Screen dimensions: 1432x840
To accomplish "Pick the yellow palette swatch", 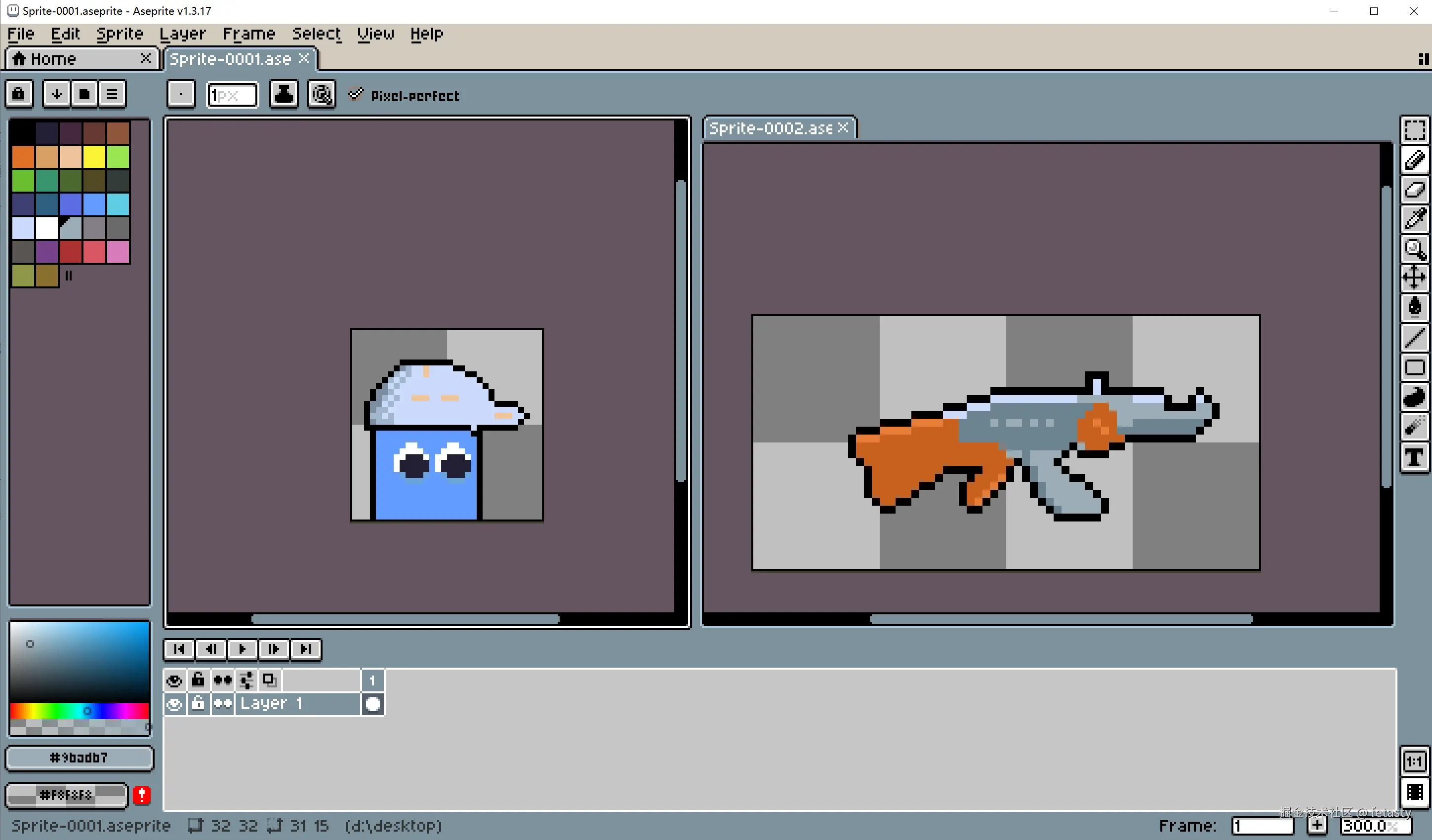I will pyautogui.click(x=94, y=157).
